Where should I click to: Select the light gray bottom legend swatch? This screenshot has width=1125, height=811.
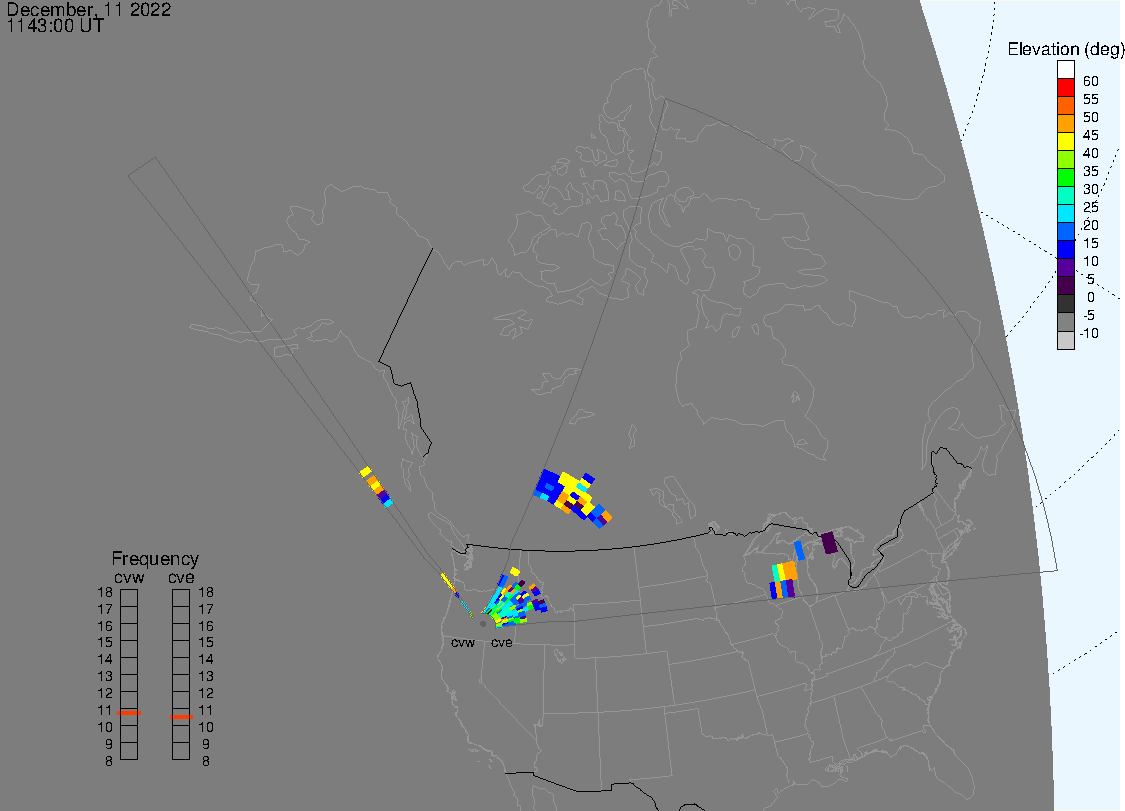point(1066,340)
